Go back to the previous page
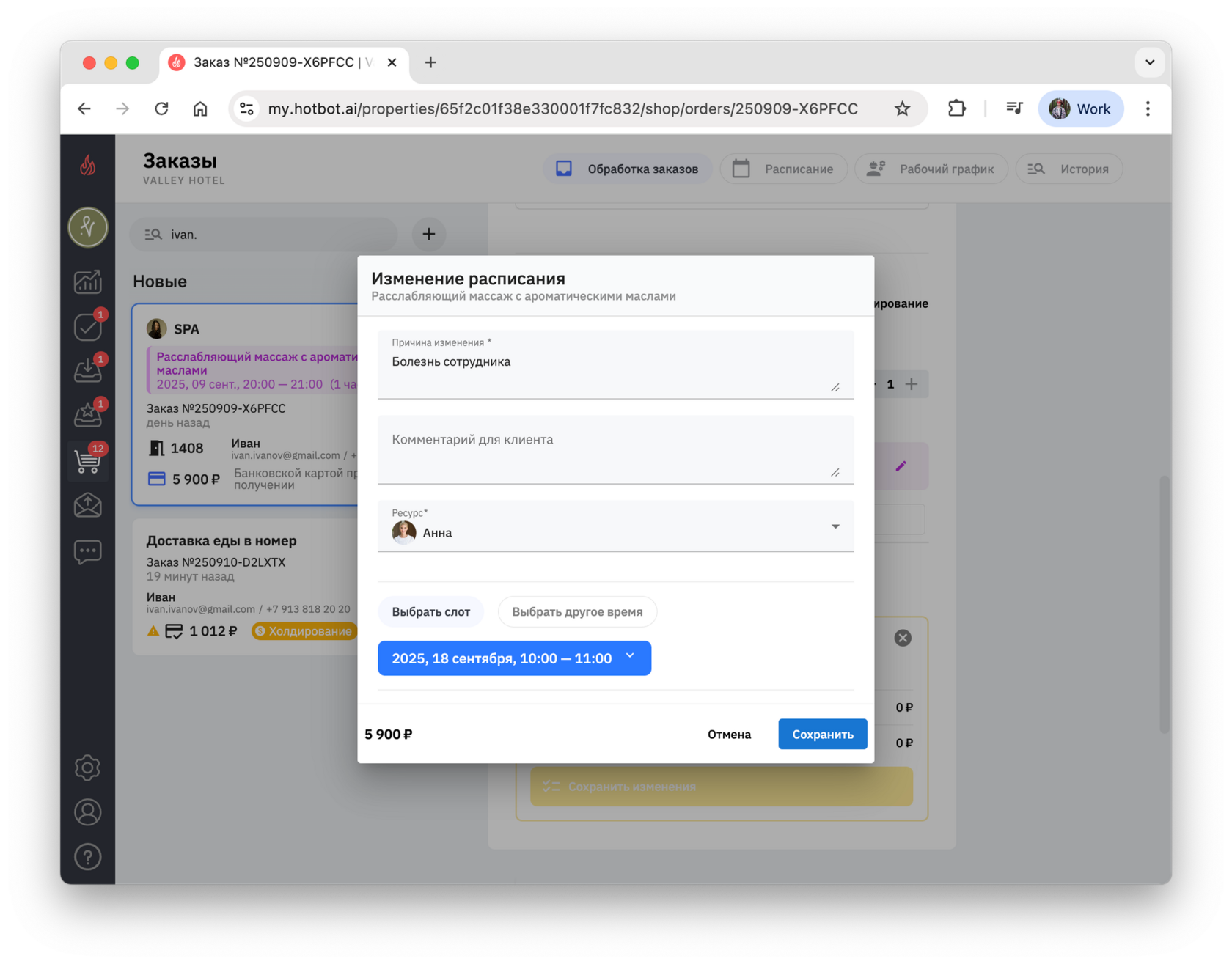Viewport: 1232px width, 964px height. (84, 109)
